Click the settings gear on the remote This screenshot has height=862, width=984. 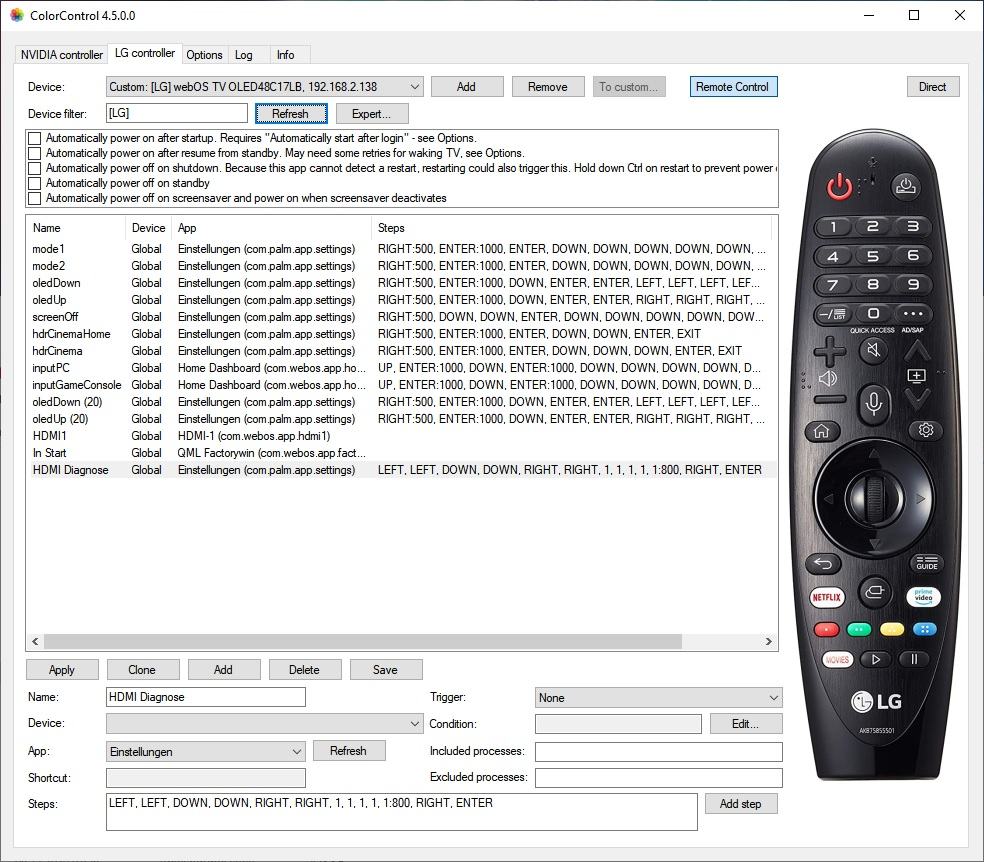point(926,430)
